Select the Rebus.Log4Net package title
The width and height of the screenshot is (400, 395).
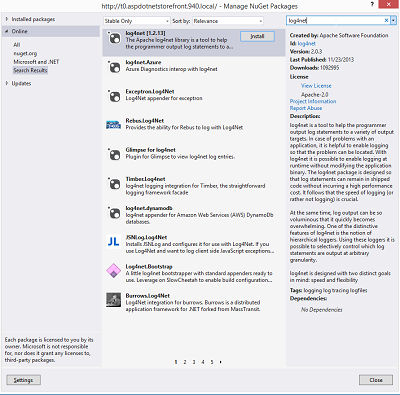[x=145, y=121]
